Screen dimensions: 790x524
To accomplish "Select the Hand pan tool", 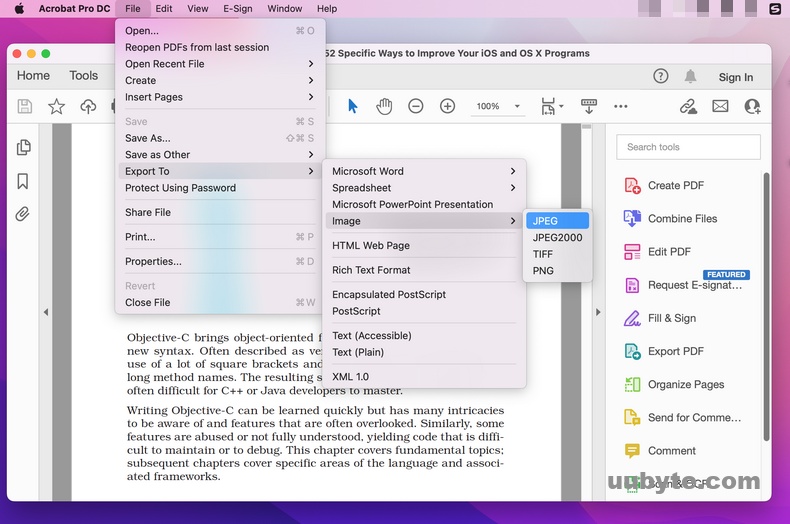I will pos(384,106).
